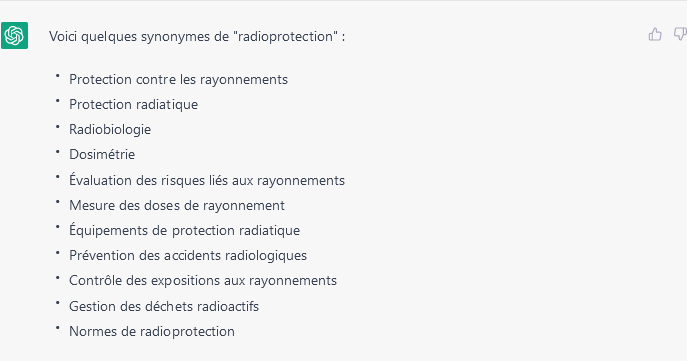Select the "Protection contre les rayonnements" line
The height and width of the screenshot is (361, 687).
pyautogui.click(x=178, y=80)
